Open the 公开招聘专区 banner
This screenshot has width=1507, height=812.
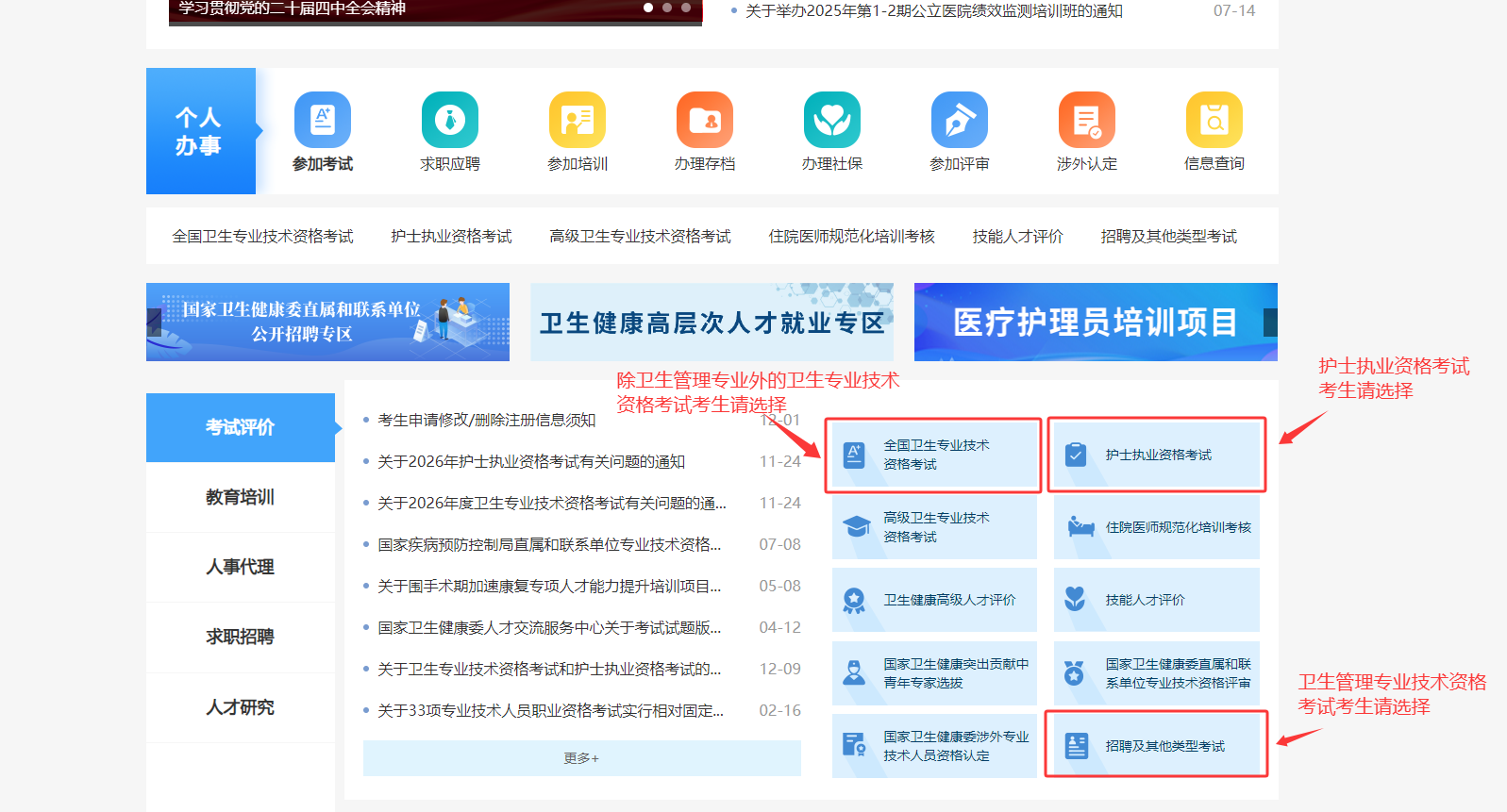pyautogui.click(x=327, y=322)
